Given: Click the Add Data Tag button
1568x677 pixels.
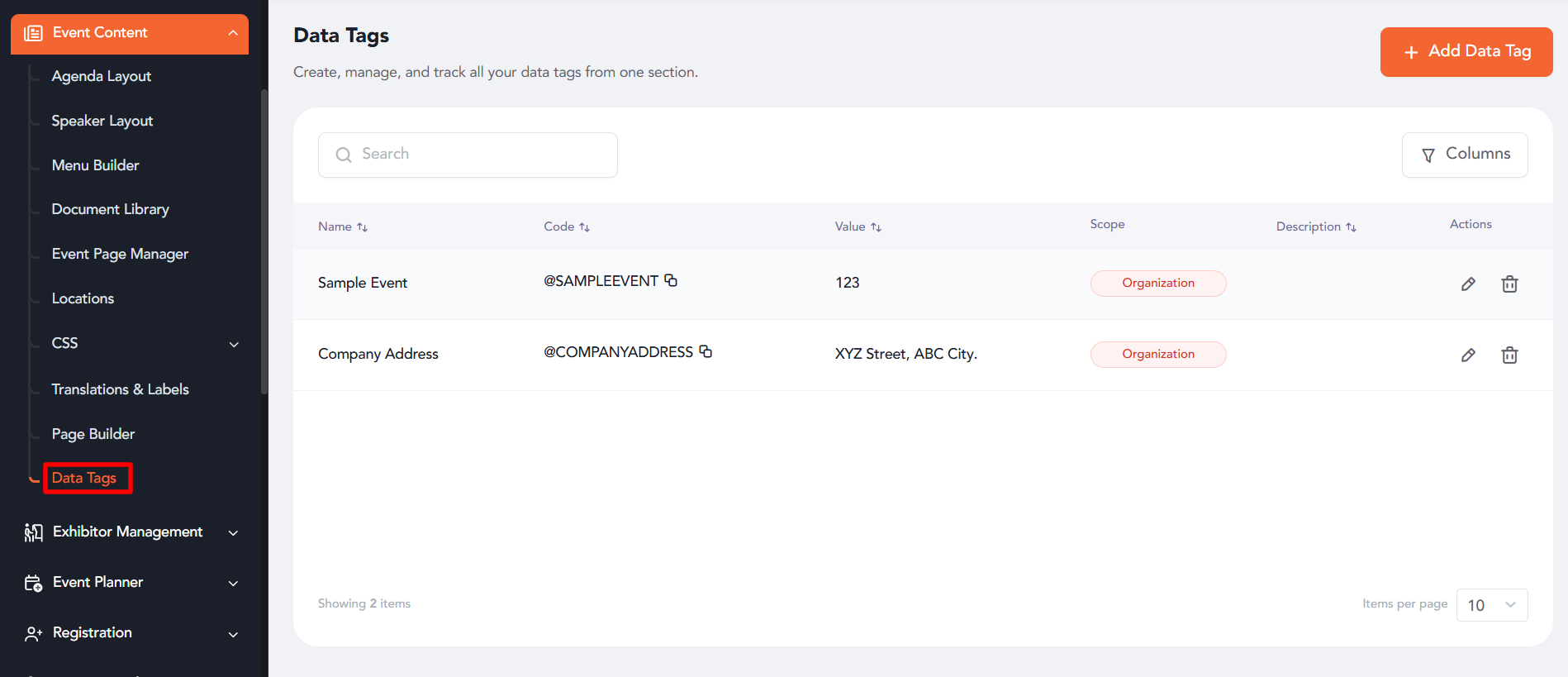Looking at the screenshot, I should [x=1466, y=51].
